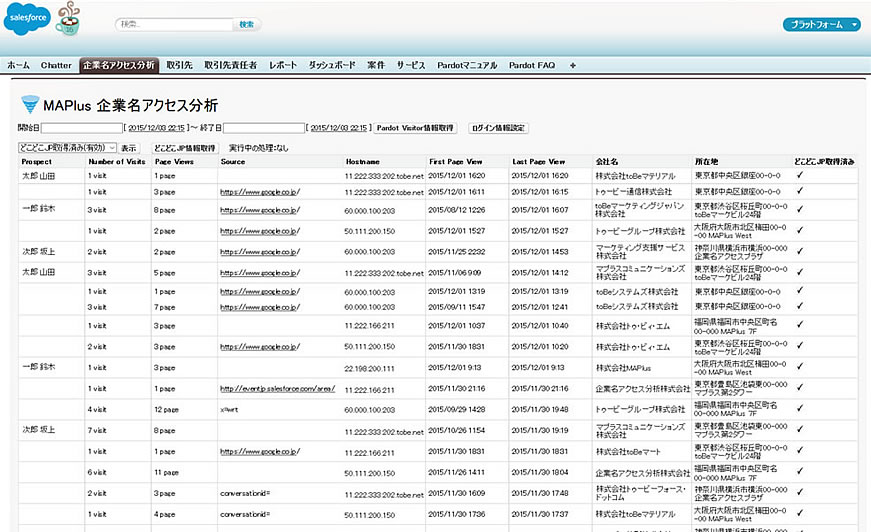The width and height of the screenshot is (871, 532).
Task: Open the レポート tab
Action: (x=283, y=66)
